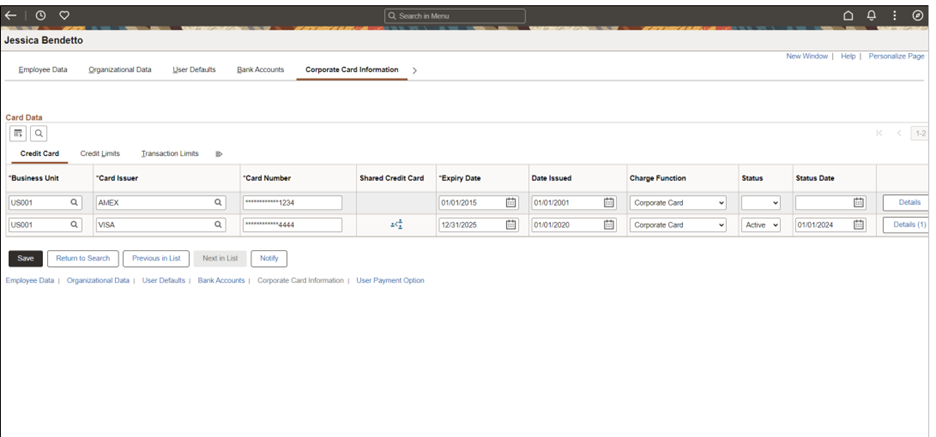The height and width of the screenshot is (437, 936).
Task: Open Expiry Date calendar for 01/01/2015
Action: coord(511,203)
